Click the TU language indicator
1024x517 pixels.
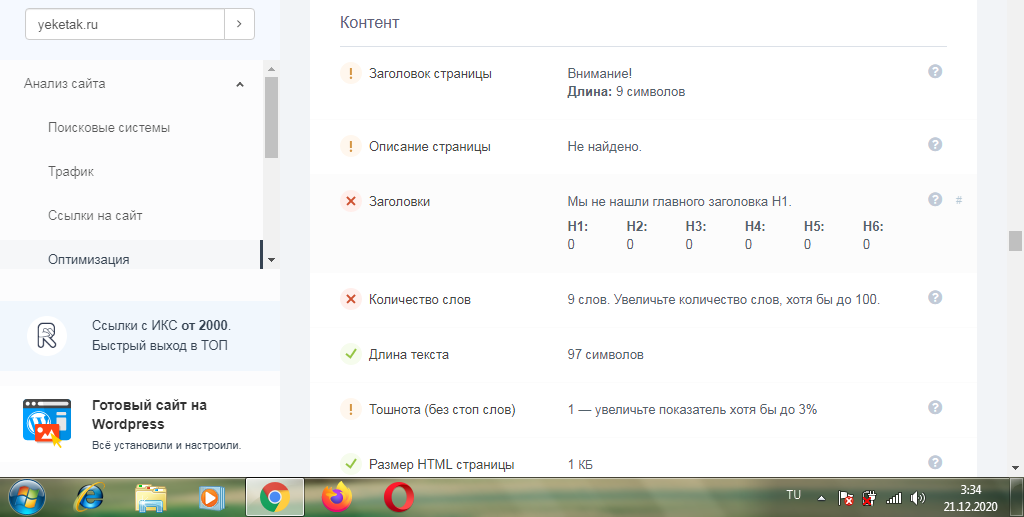[x=793, y=495]
